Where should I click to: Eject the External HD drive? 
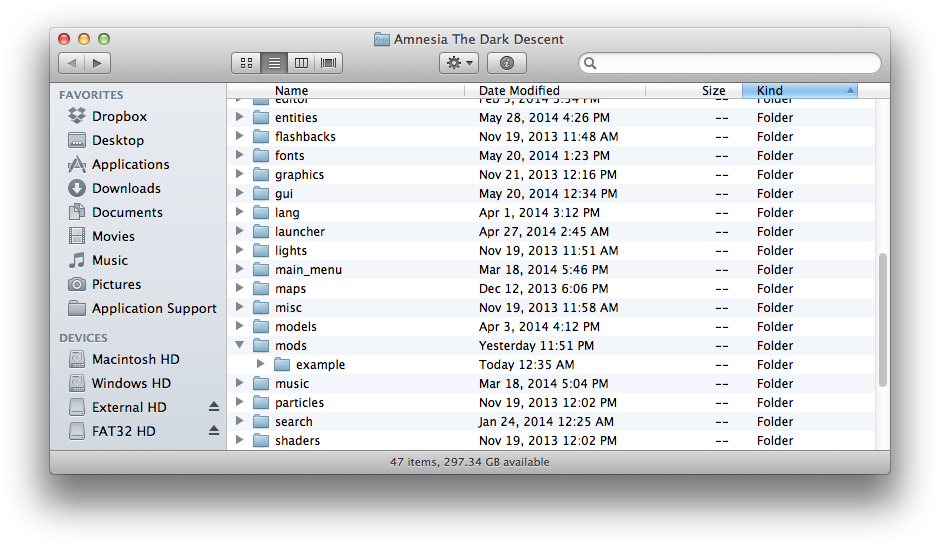coord(213,407)
